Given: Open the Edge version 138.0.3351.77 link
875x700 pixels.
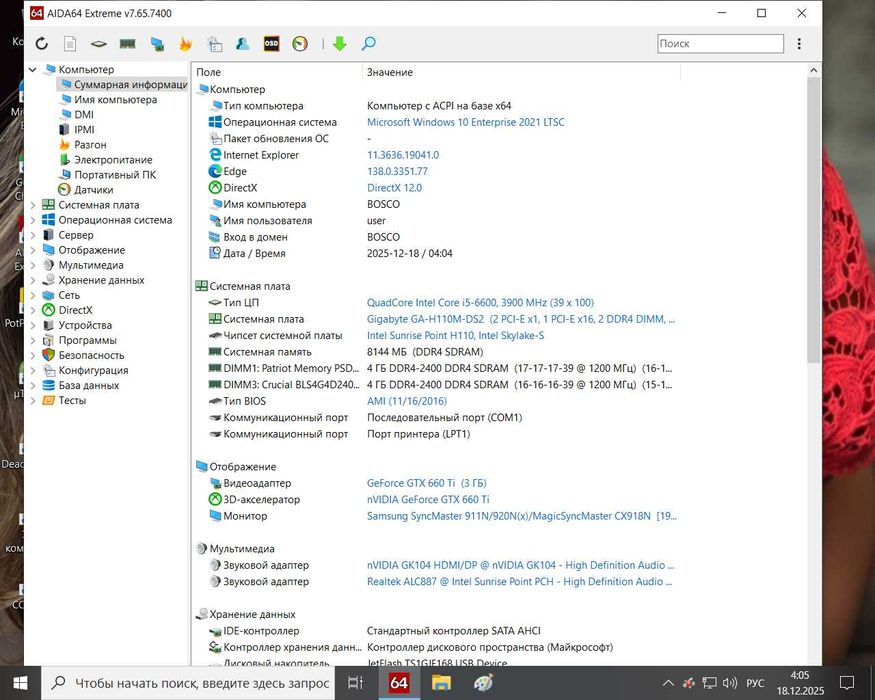Looking at the screenshot, I should coord(397,171).
